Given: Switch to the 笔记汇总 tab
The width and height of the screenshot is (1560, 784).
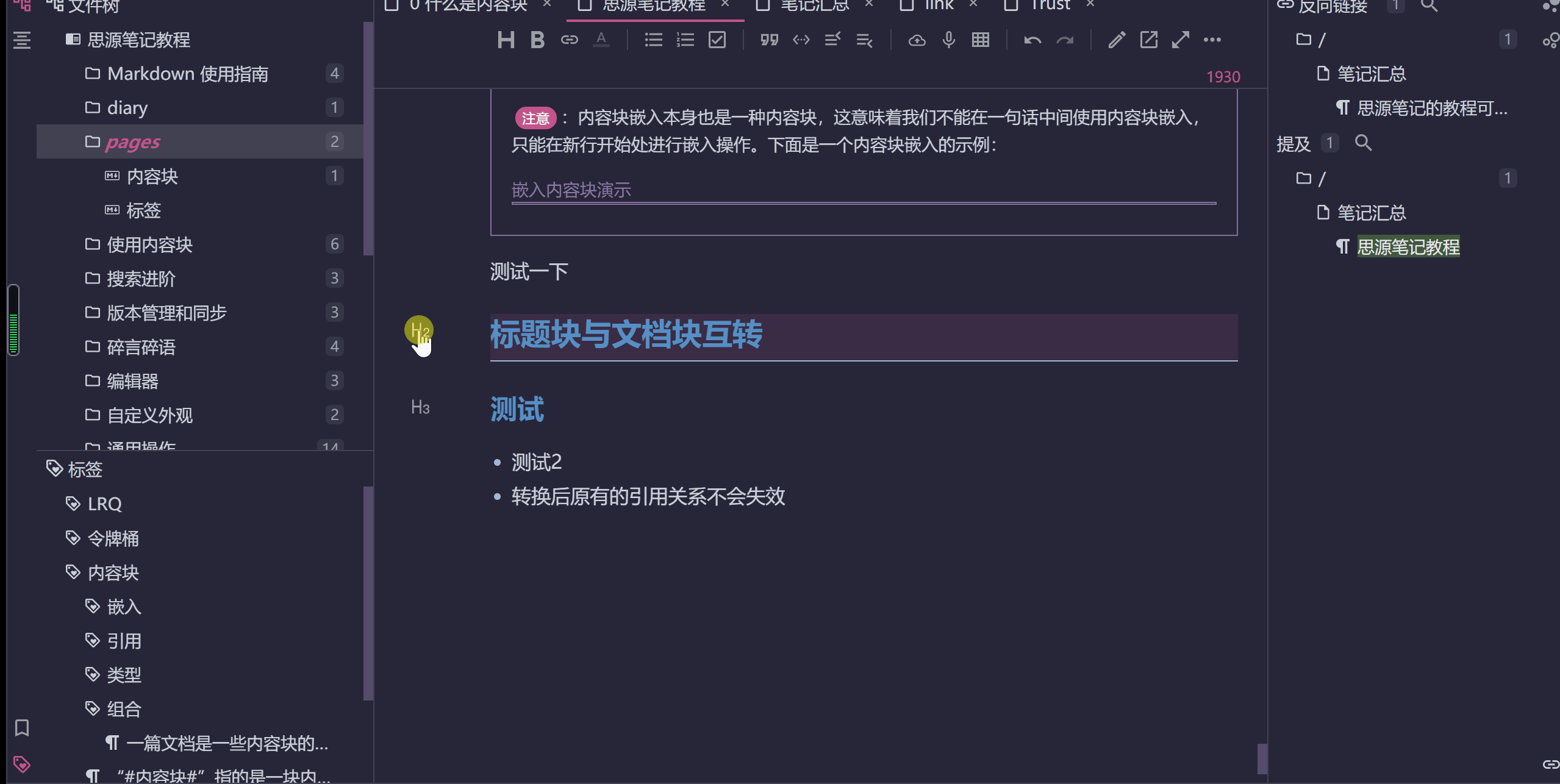Looking at the screenshot, I should pos(814,5).
